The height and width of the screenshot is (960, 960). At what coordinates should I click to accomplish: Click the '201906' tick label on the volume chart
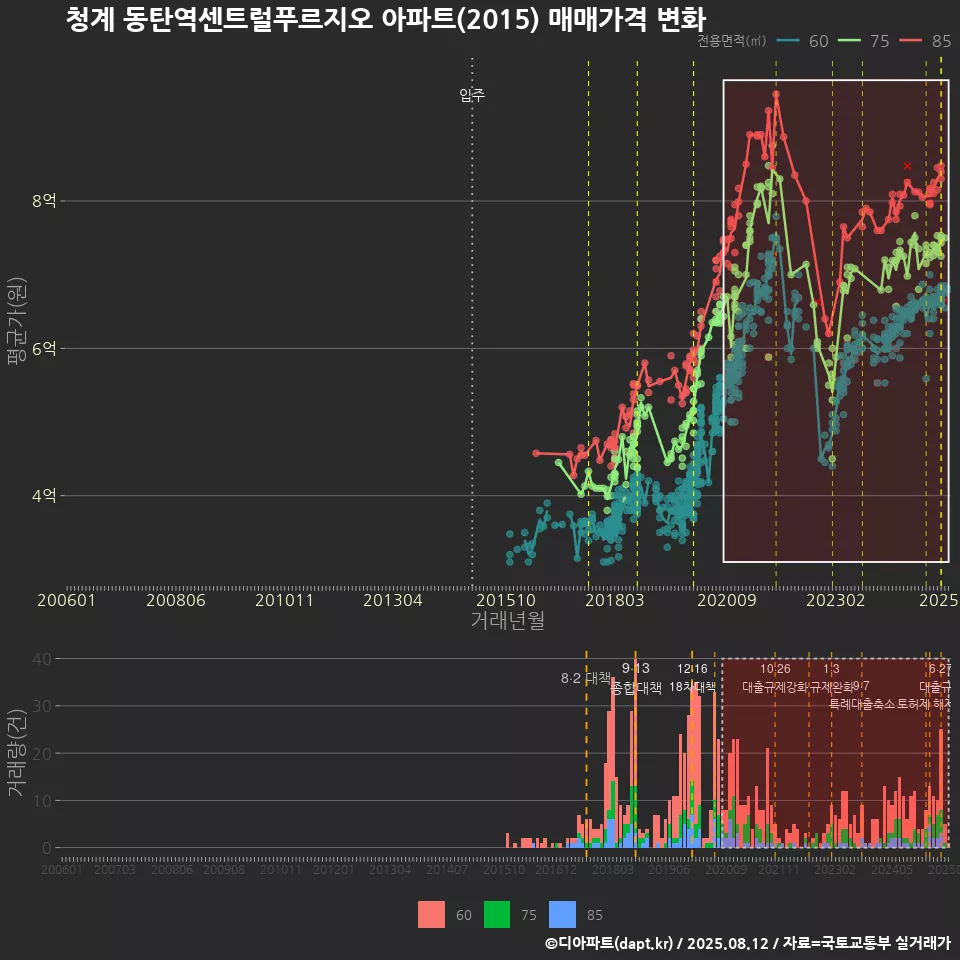(669, 869)
